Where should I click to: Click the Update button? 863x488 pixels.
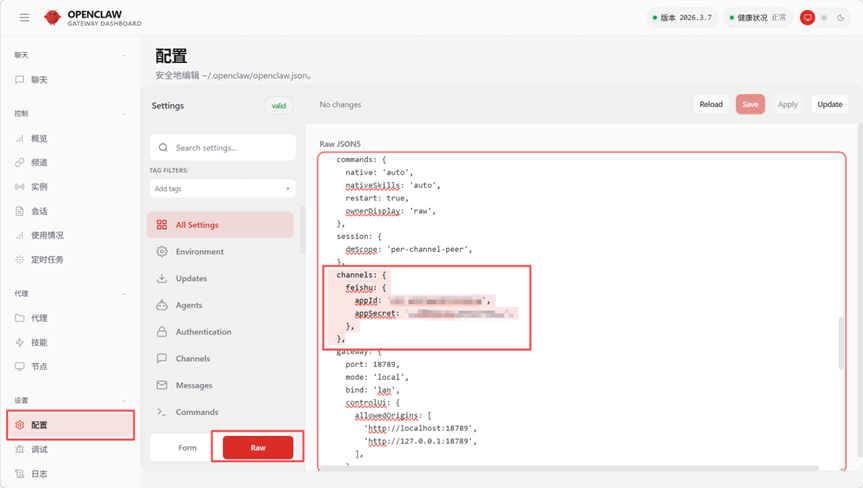(830, 104)
